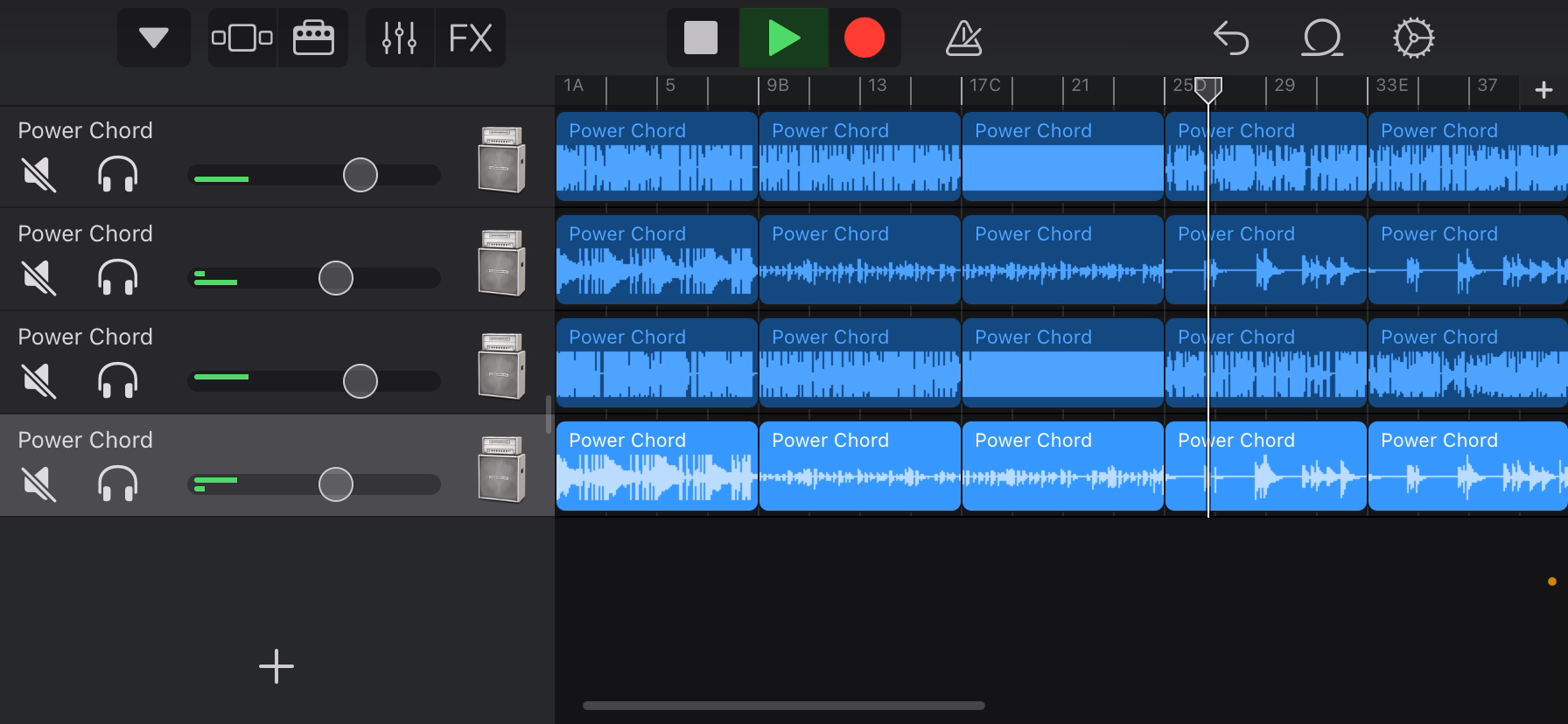Viewport: 1568px width, 724px height.
Task: Open second track's amp instrument icon
Action: pyautogui.click(x=502, y=261)
